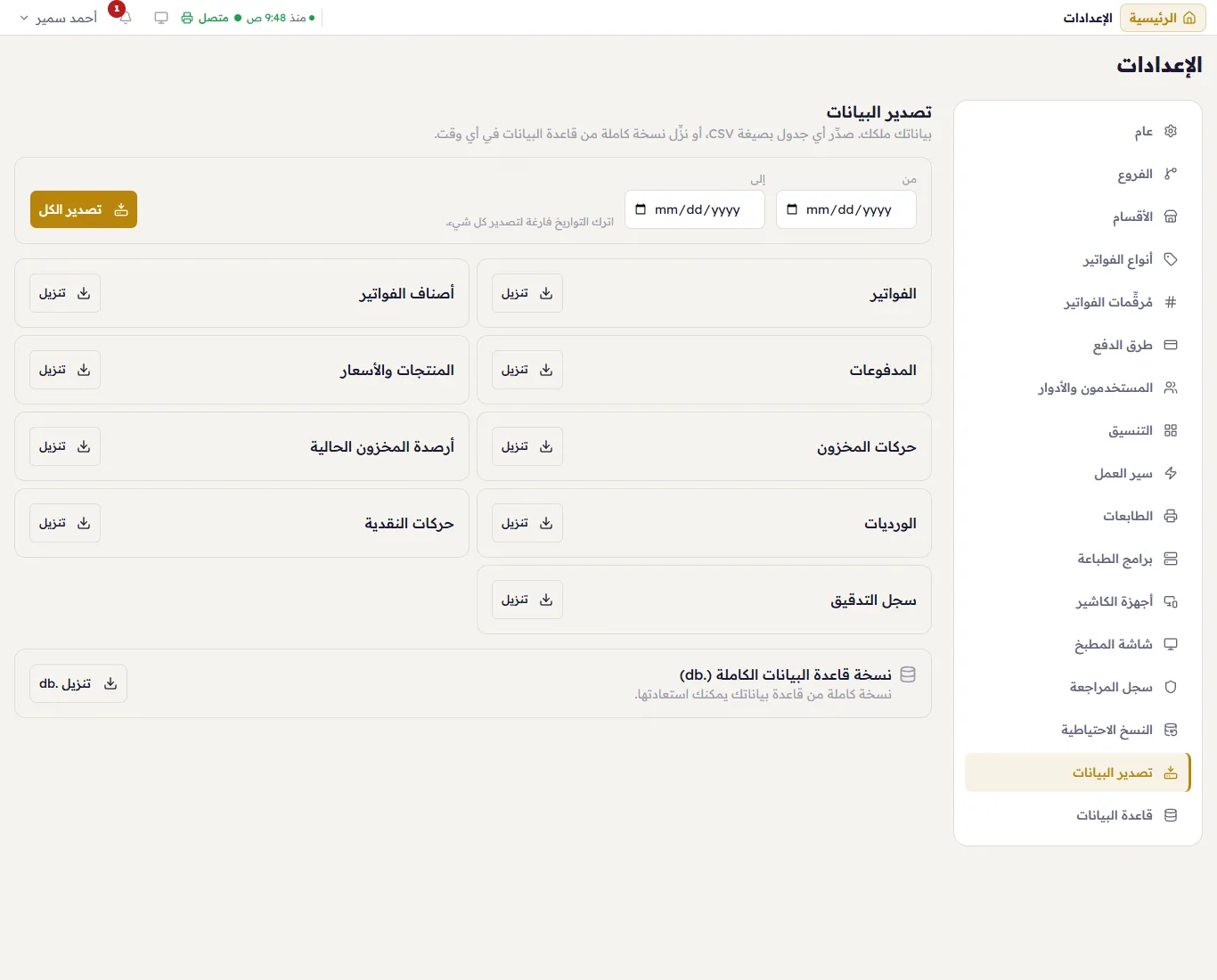1217x980 pixels.
Task: Open النسخ الاحتياطية backups settings
Action: tap(1077, 730)
